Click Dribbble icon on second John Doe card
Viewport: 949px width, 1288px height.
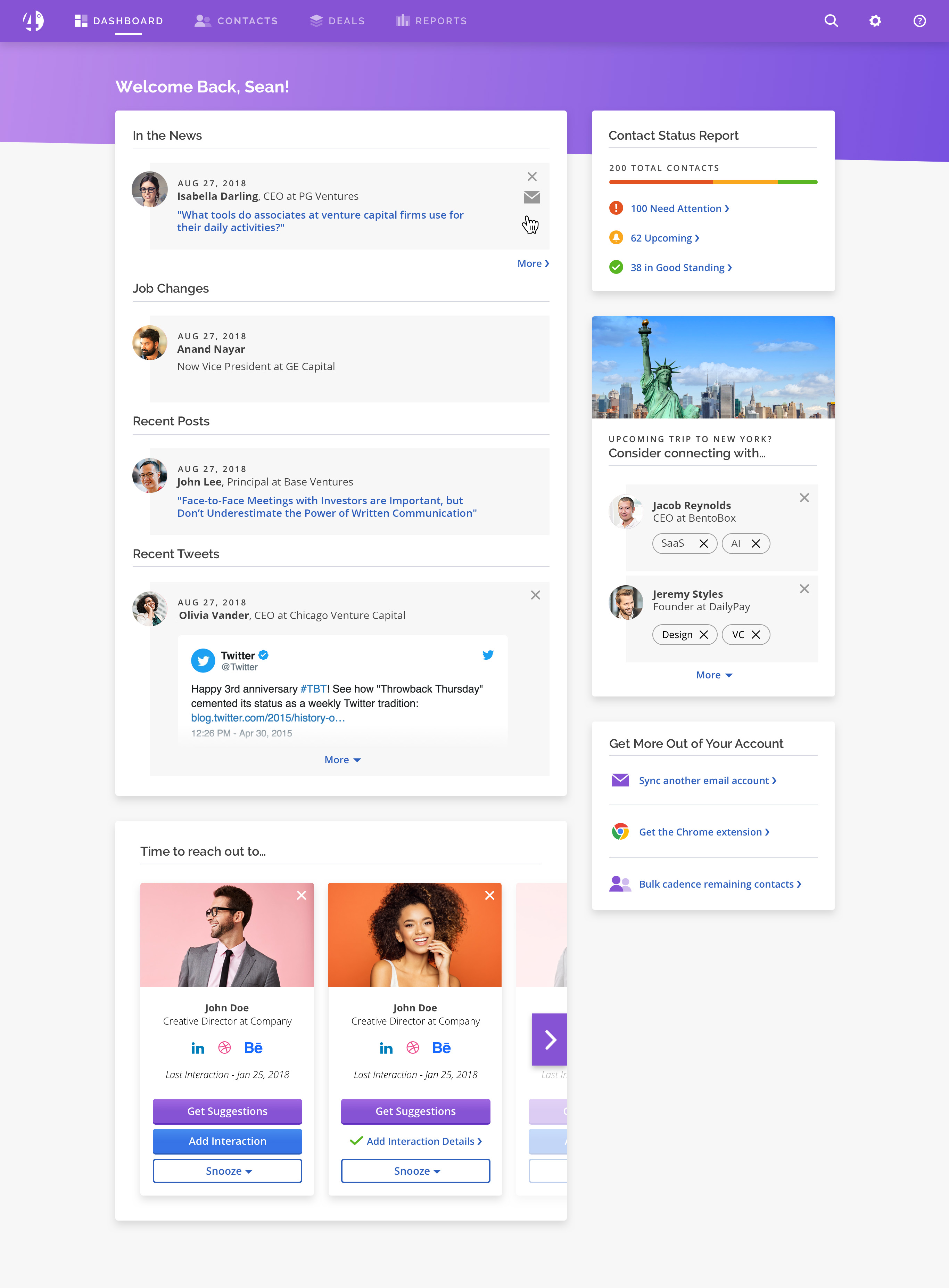(412, 1048)
